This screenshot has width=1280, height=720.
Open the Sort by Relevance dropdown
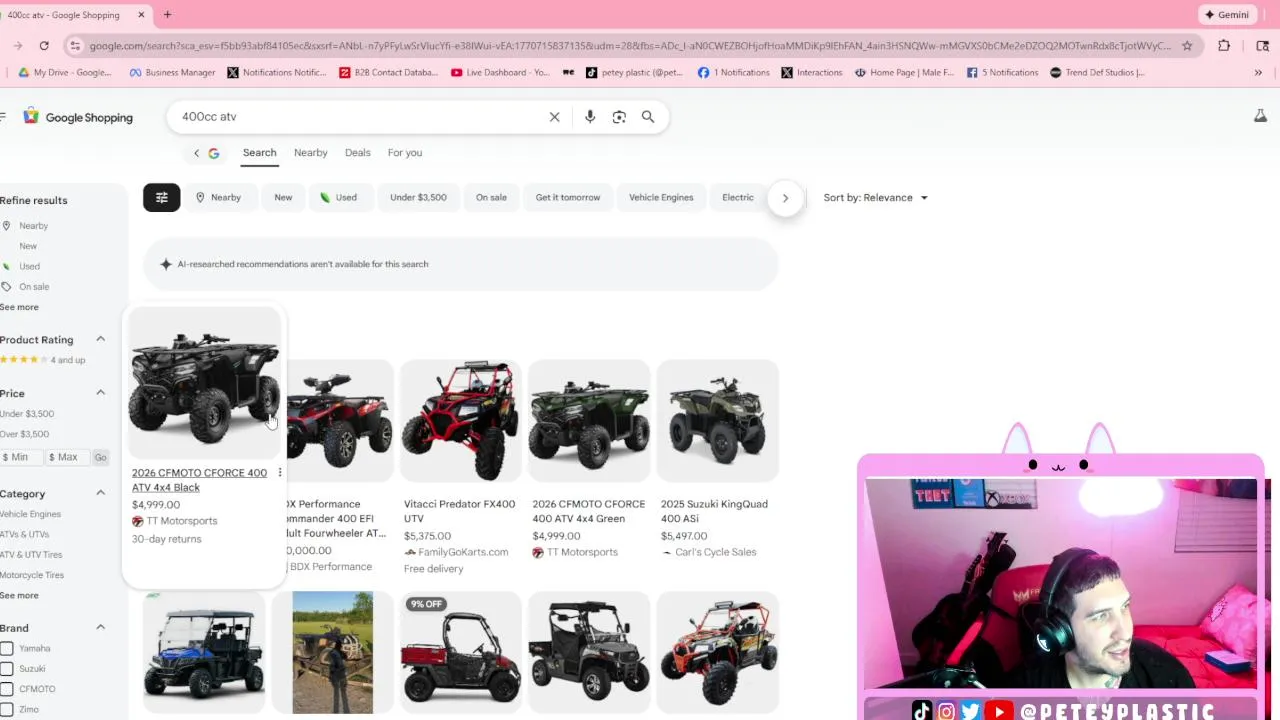coord(876,198)
